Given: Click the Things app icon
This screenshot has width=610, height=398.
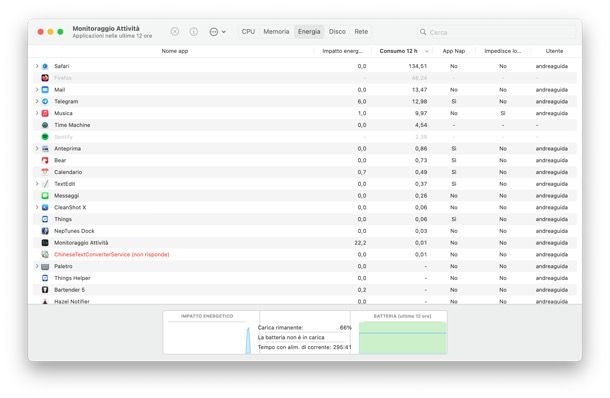Looking at the screenshot, I should click(x=45, y=219).
